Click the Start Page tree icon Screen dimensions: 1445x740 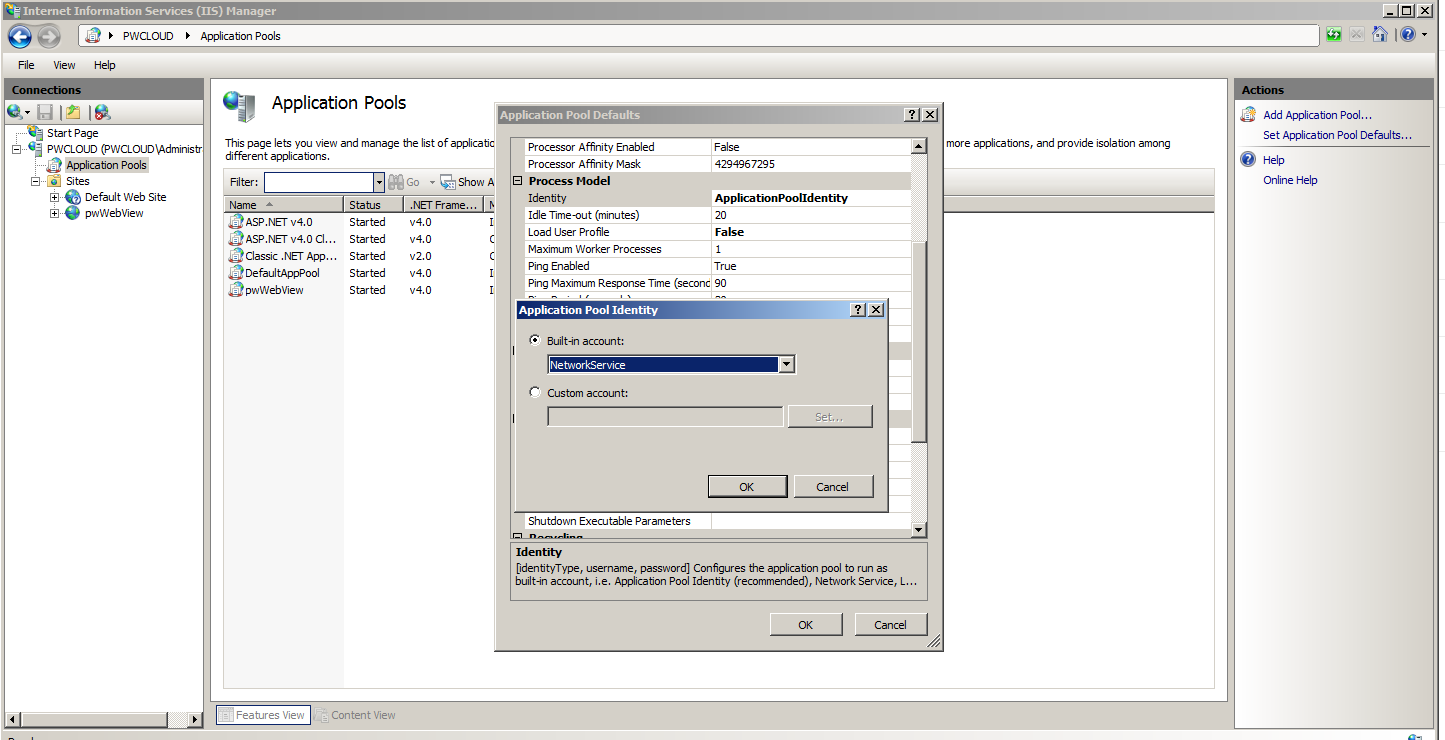(x=36, y=132)
